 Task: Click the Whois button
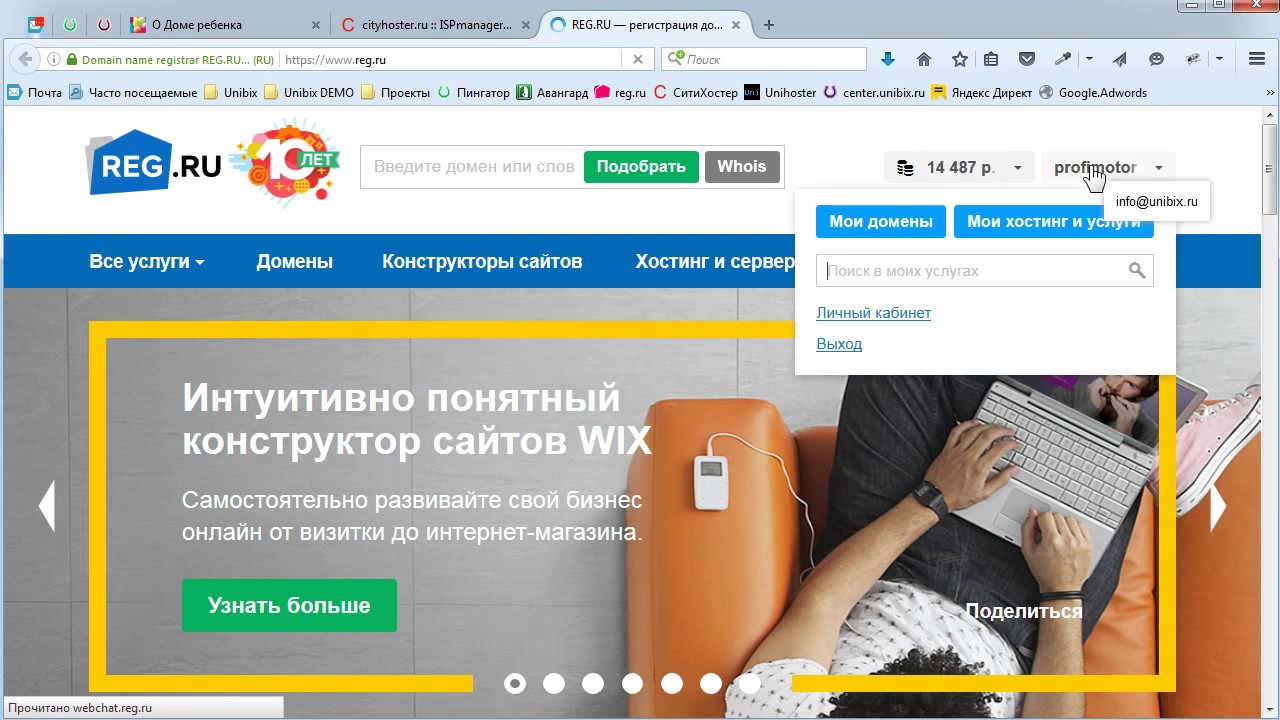742,167
